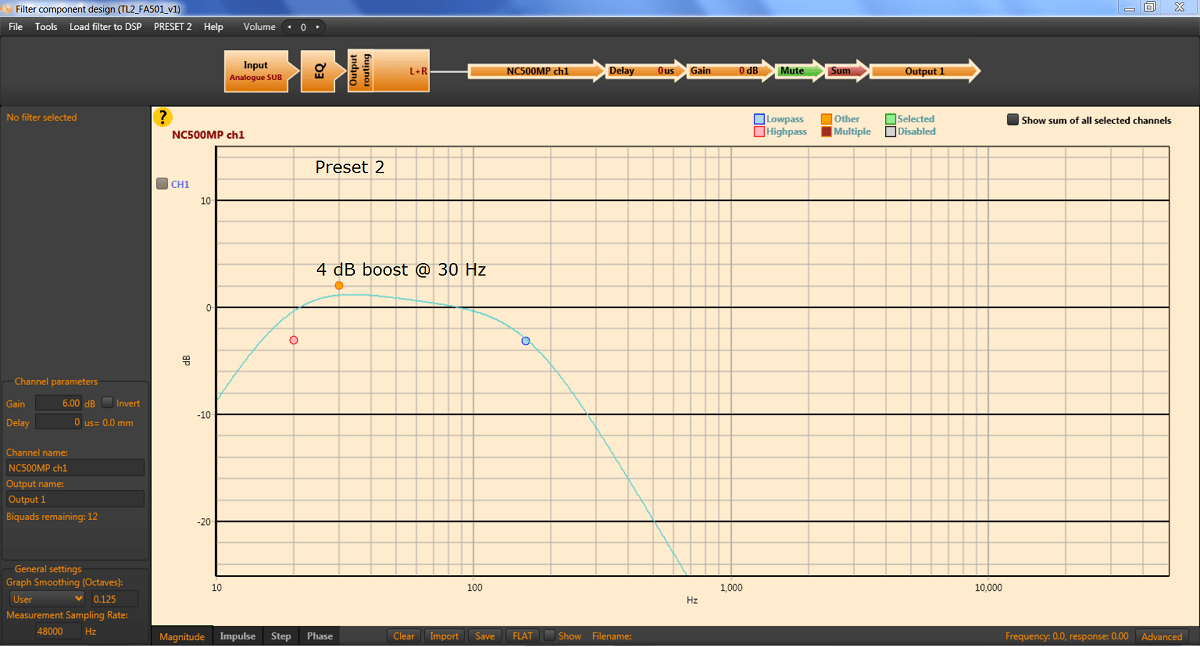Click the Highpass legend color swatch

click(x=759, y=131)
